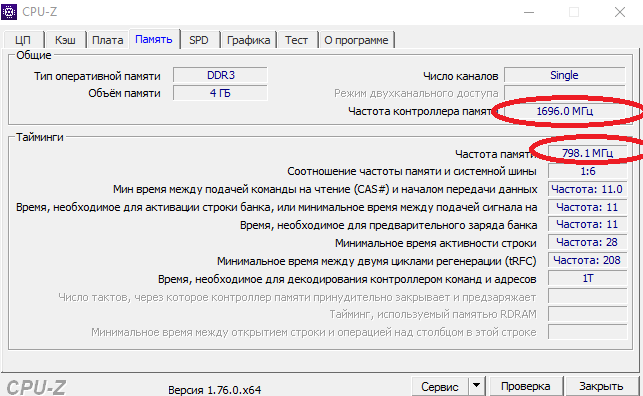The width and height of the screenshot is (643, 396).
Task: Click the Число каналов label
Action: point(461,76)
